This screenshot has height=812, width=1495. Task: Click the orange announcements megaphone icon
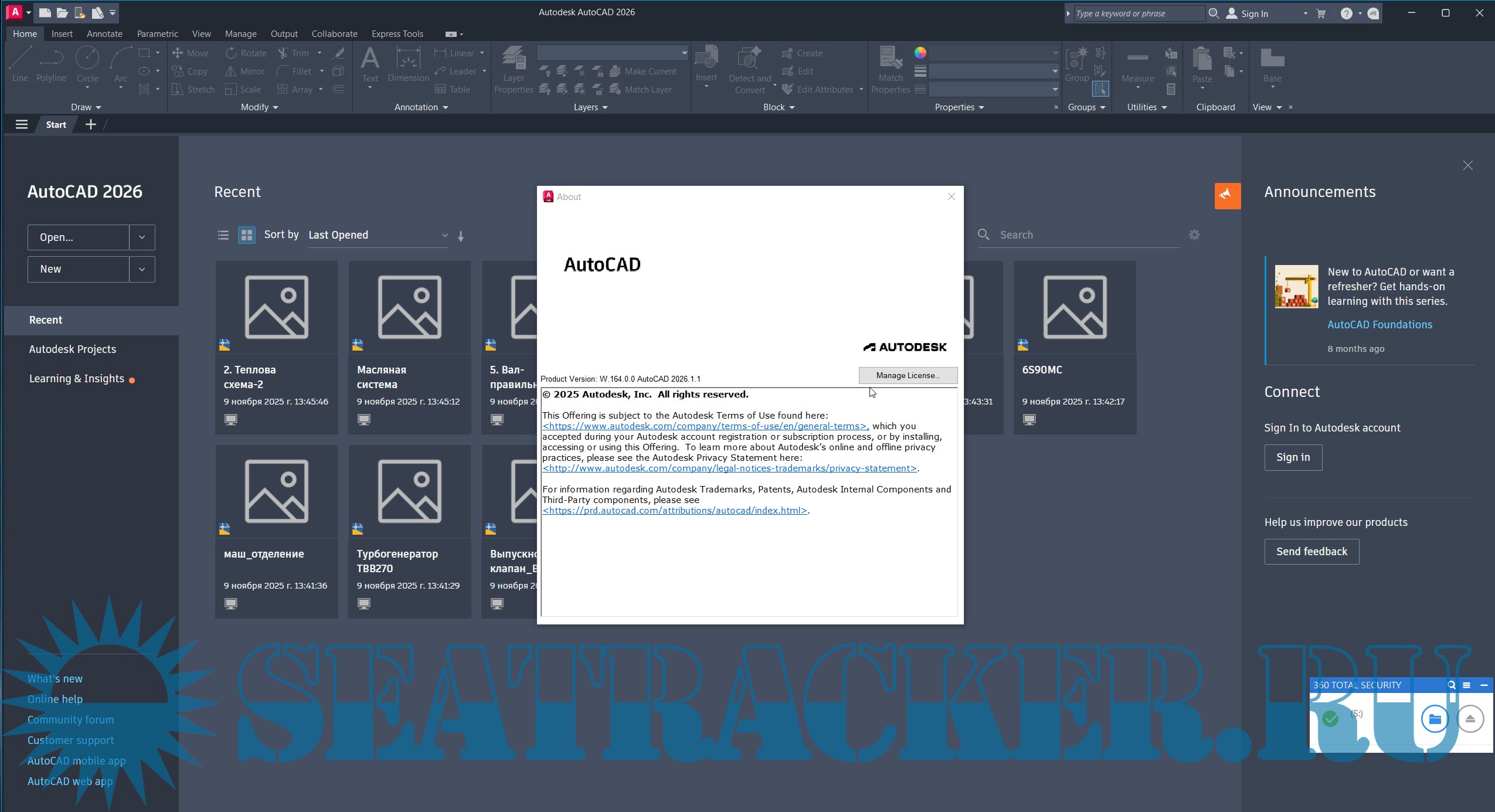[x=1227, y=196]
